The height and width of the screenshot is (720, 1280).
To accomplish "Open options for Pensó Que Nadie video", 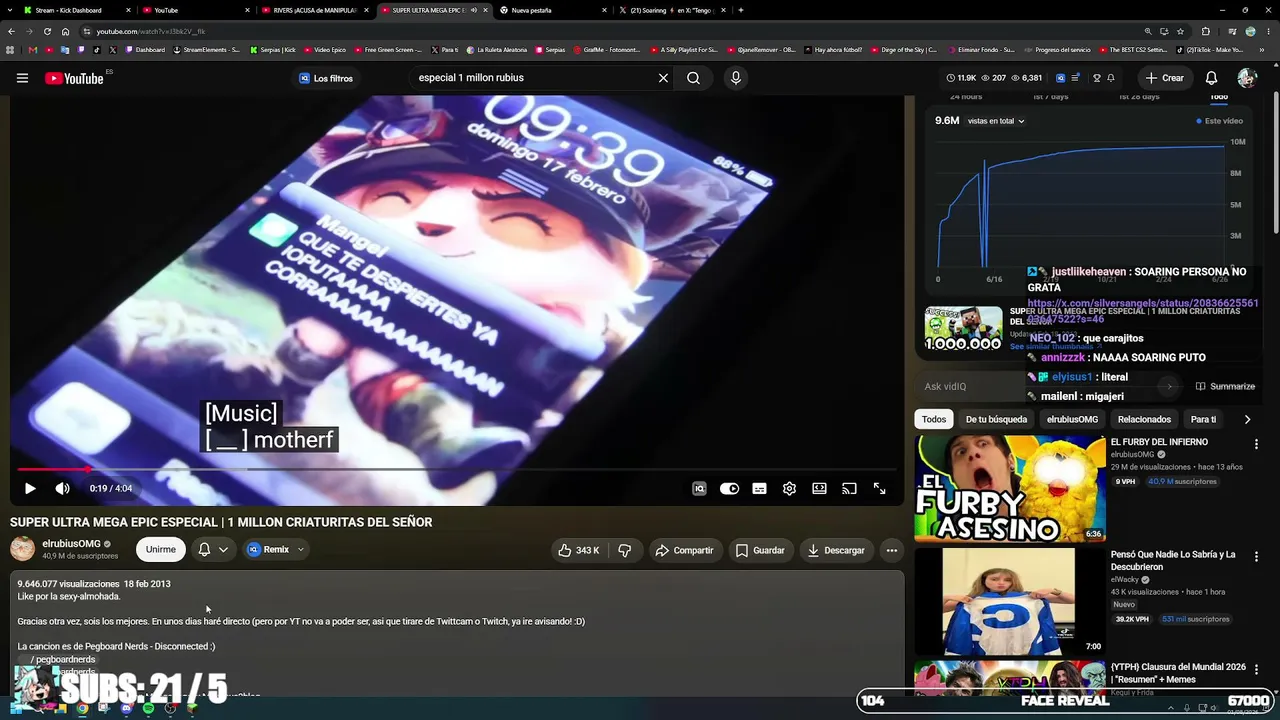I will [1256, 556].
